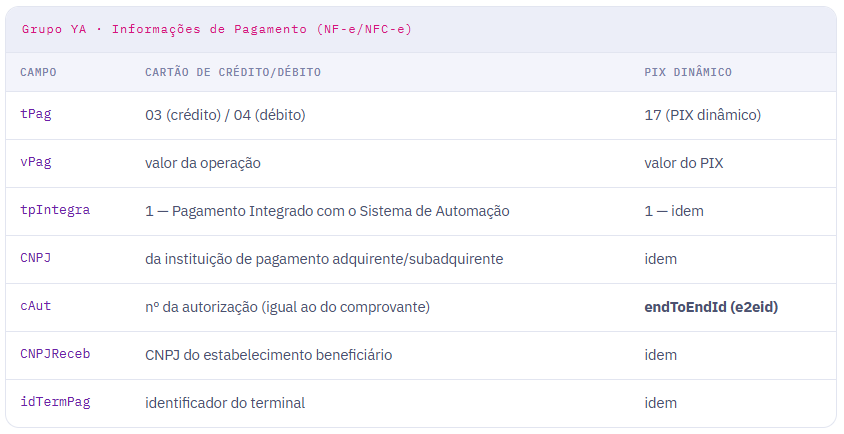Click the table title Grupo YA Informações de Pagamento

[x=216, y=29]
